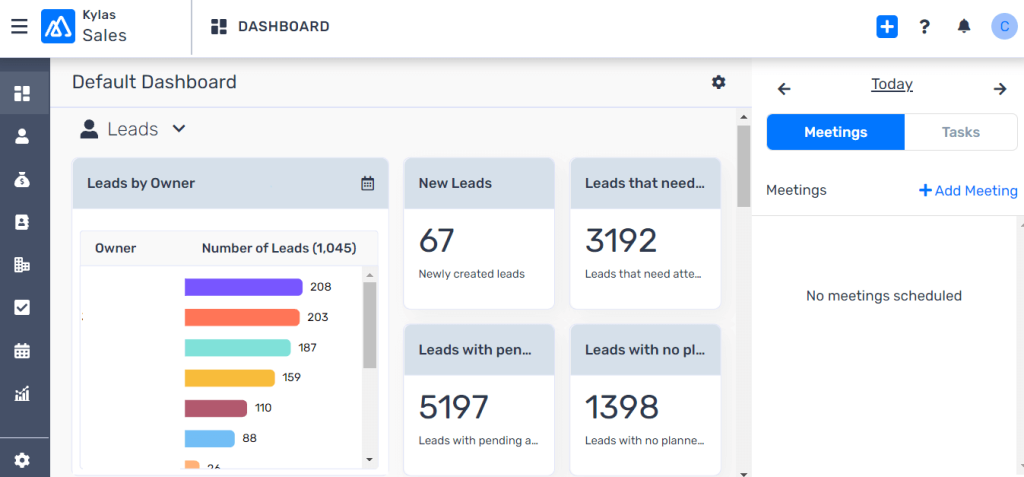Viewport: 1024px width, 477px height.
Task: Open the Leads by Owner date filter
Action: (367, 183)
